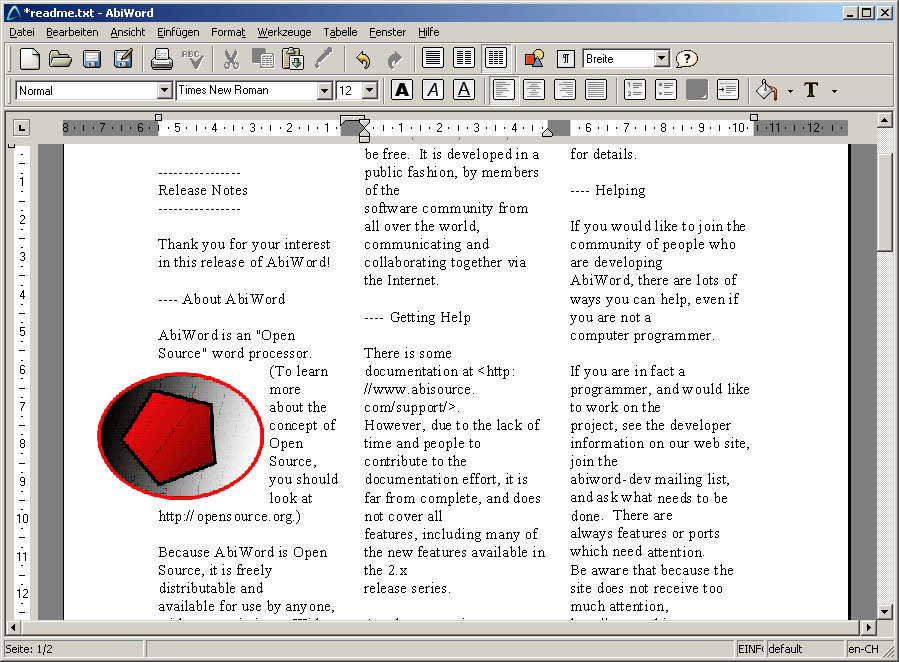This screenshot has height=662, width=899.
Task: Print the document using the printer icon
Action: [162, 58]
